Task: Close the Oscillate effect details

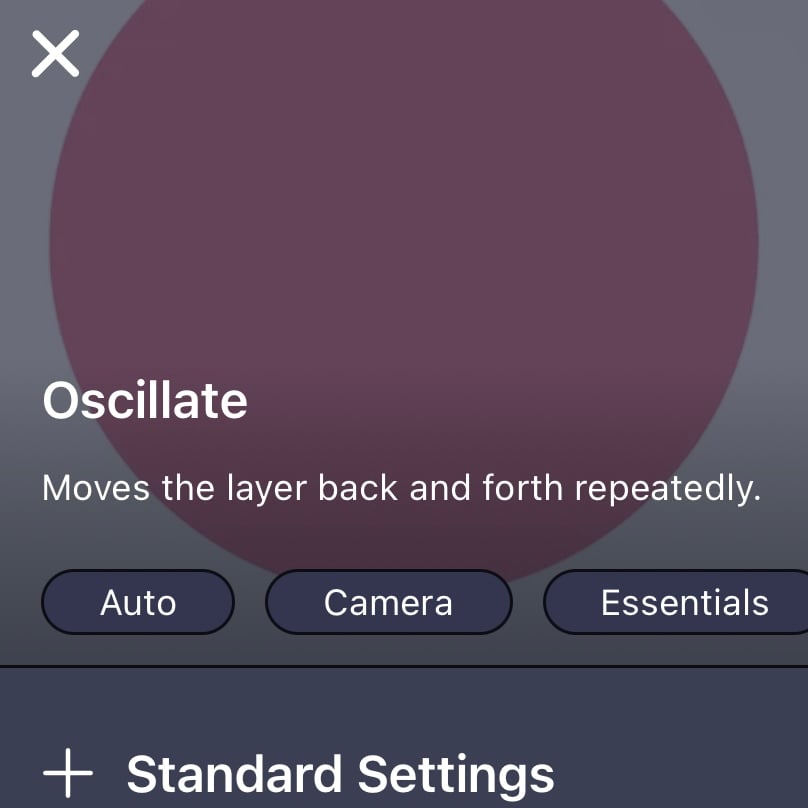Action: (55, 53)
